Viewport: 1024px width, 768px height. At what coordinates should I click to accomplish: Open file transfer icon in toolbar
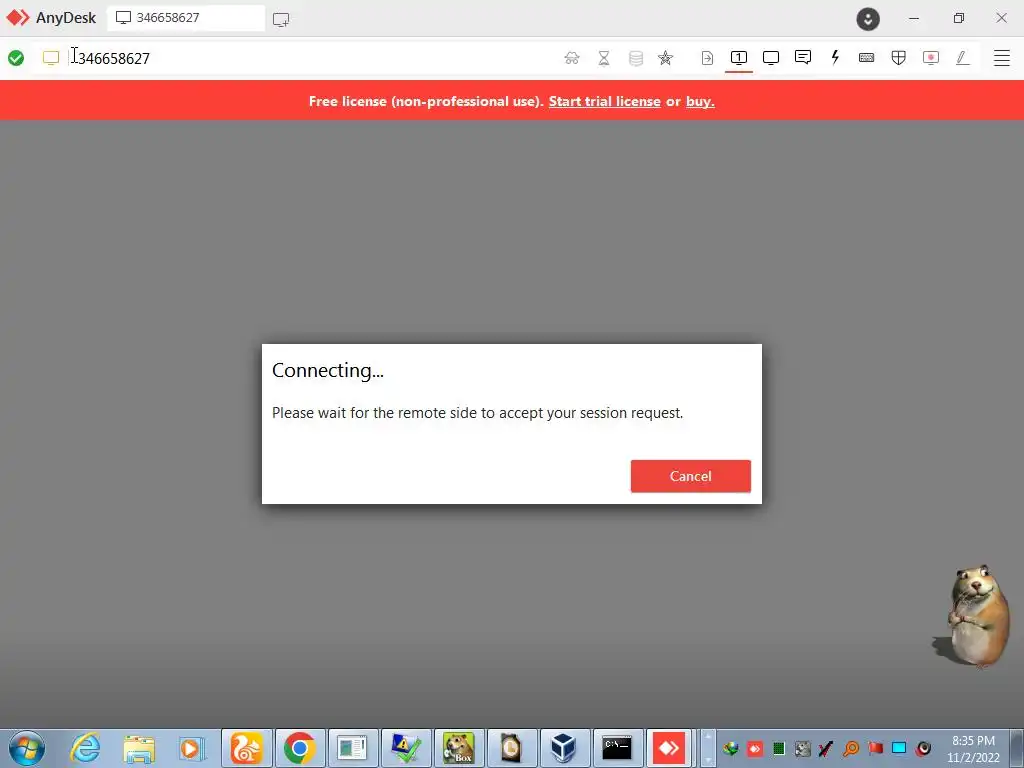(x=707, y=58)
